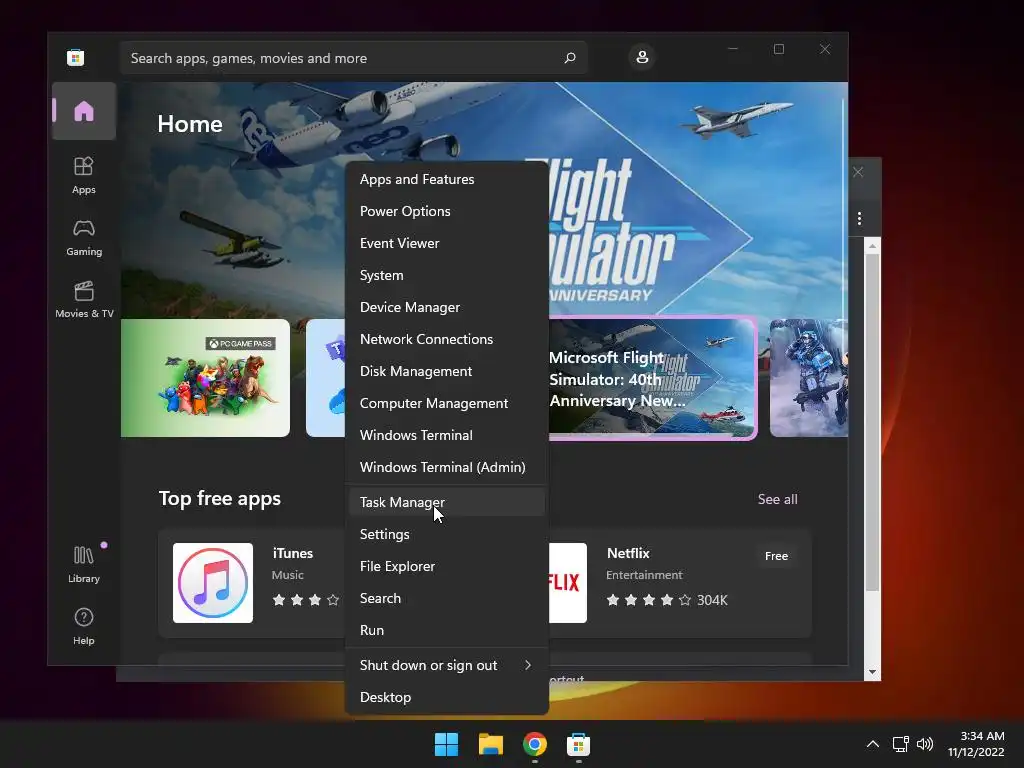This screenshot has height=768, width=1024.
Task: Click the Free button for Netflix
Action: (x=776, y=556)
